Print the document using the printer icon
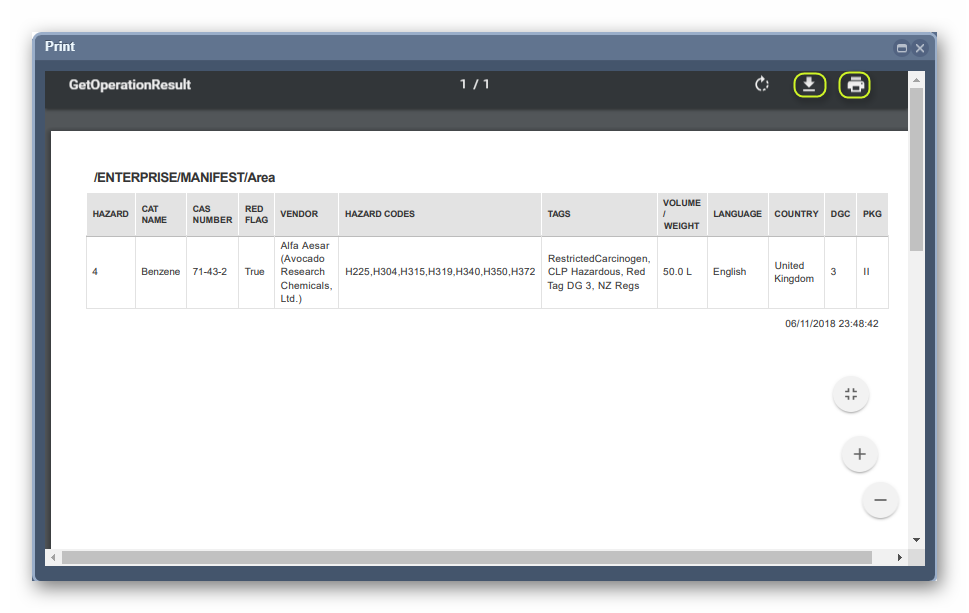The width and height of the screenshot is (969, 613). point(855,85)
